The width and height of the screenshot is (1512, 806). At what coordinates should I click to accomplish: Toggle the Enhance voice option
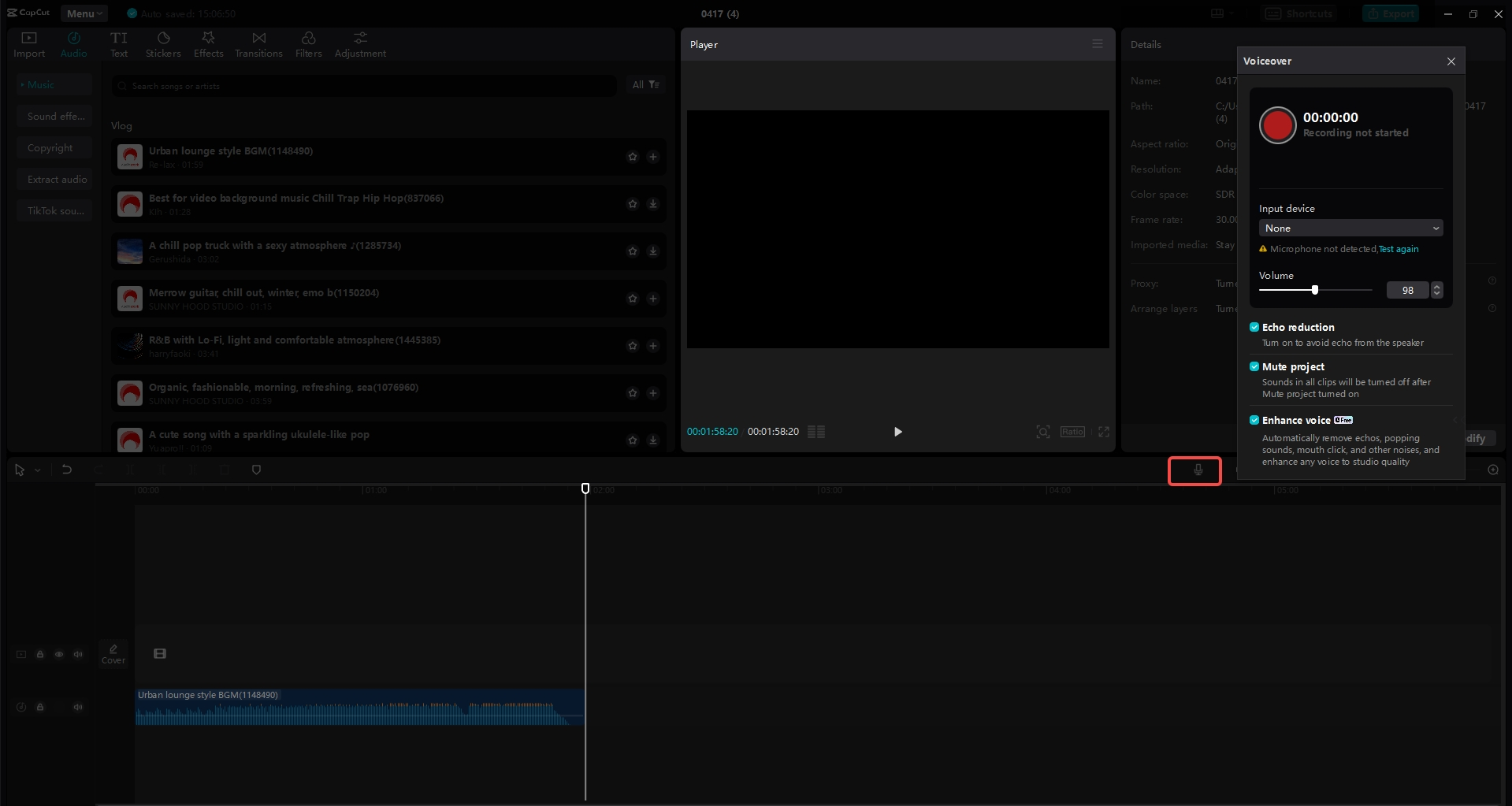pos(1254,420)
